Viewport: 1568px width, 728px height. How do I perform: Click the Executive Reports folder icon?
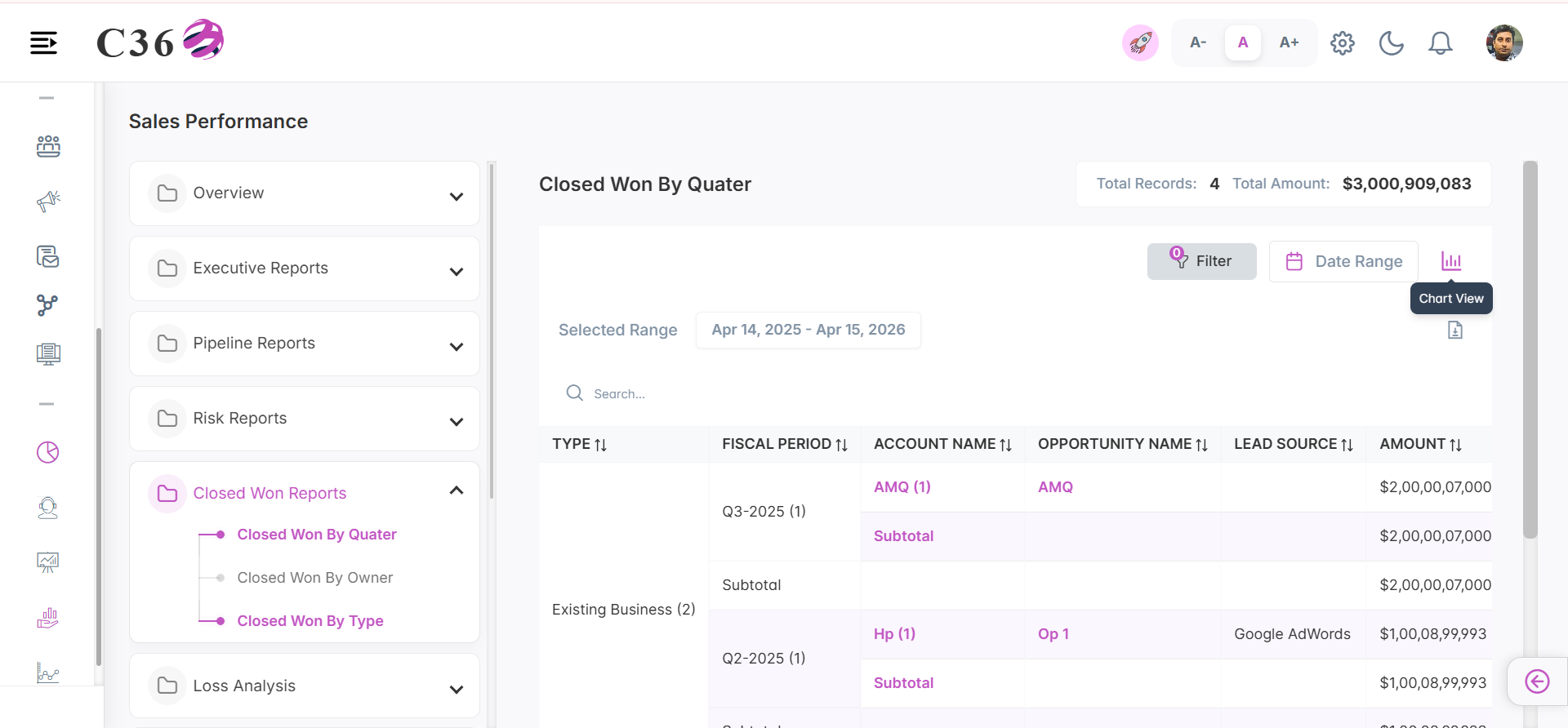[167, 269]
